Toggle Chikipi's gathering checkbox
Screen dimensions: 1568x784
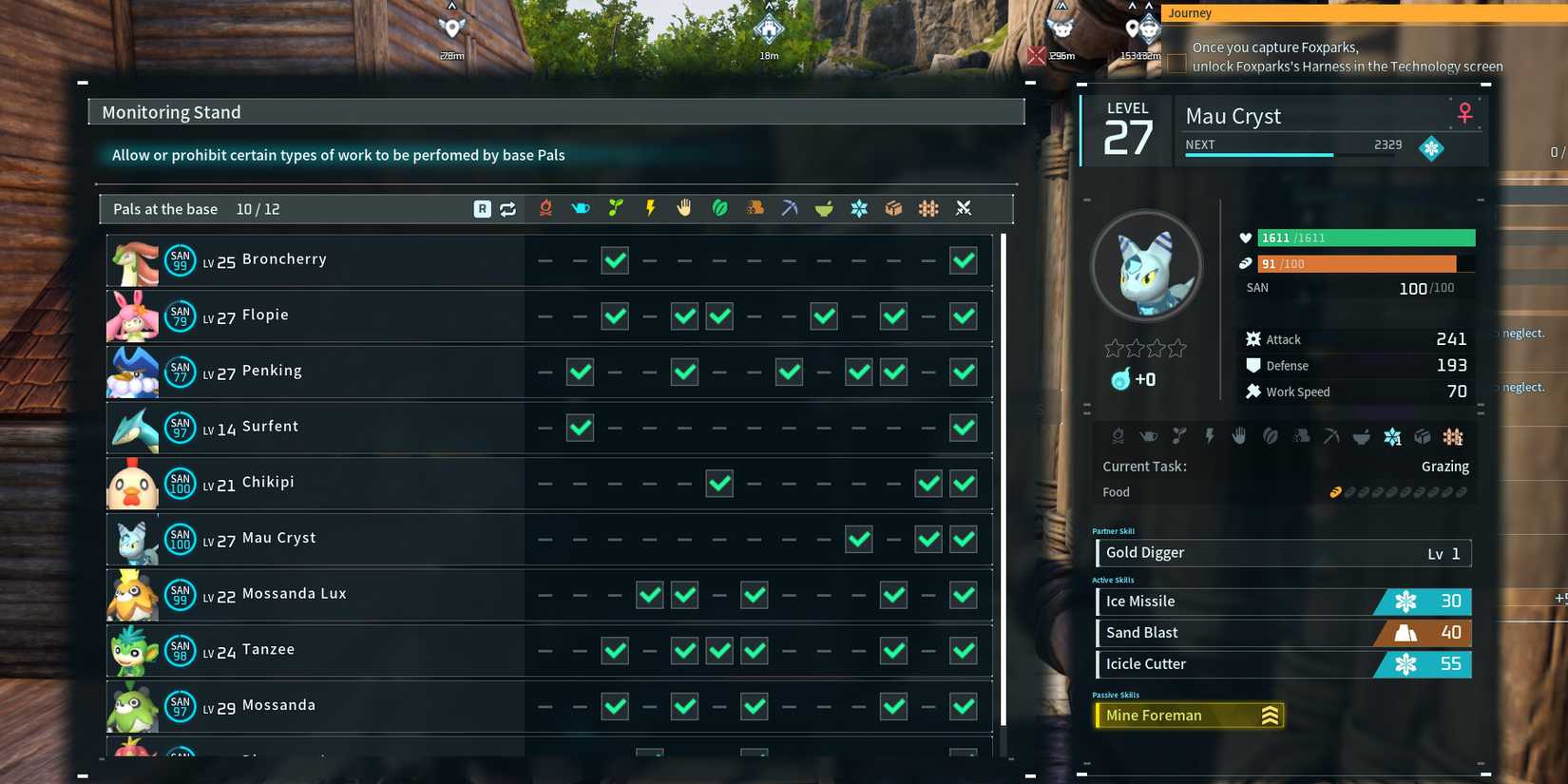(x=719, y=484)
